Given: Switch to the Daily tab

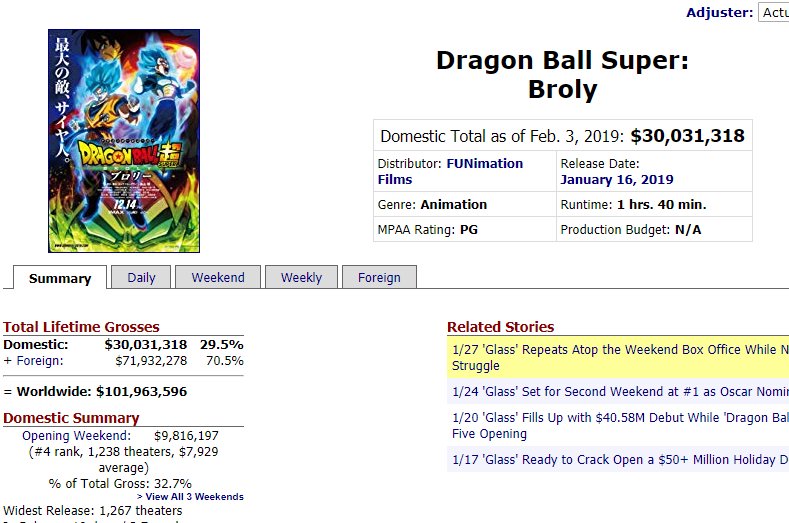Looking at the screenshot, I should tap(141, 277).
